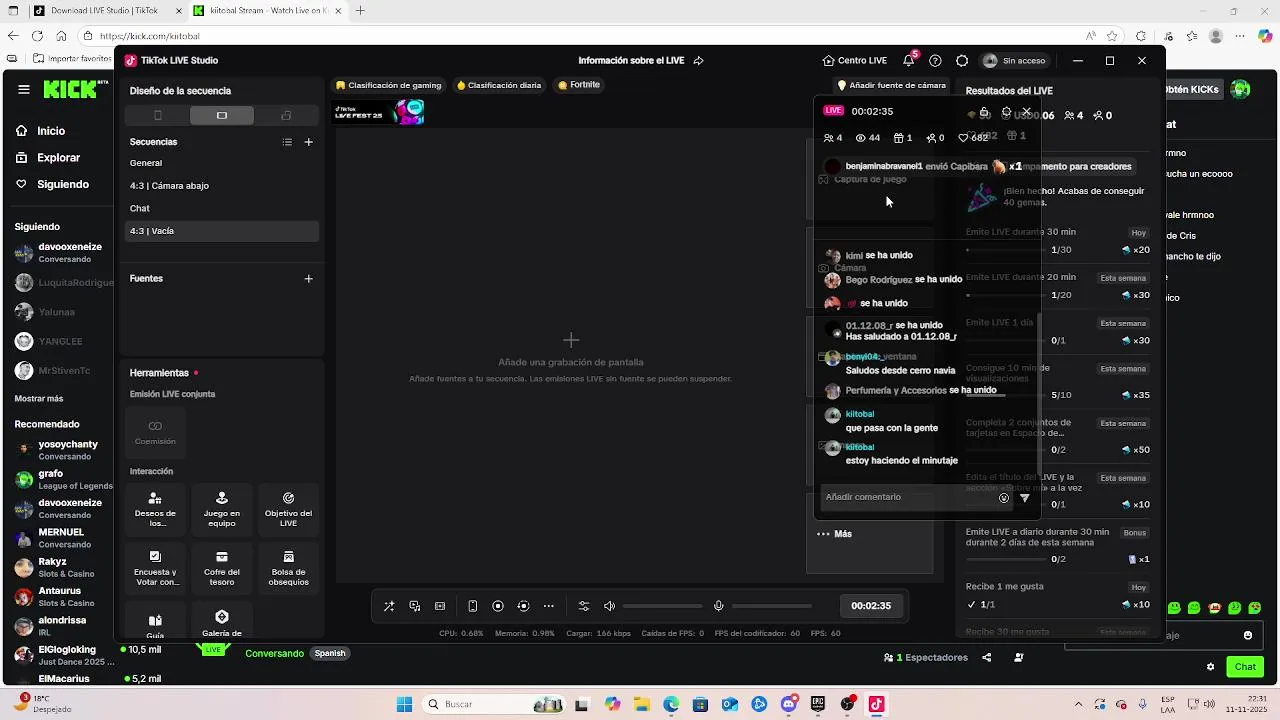Screen dimensions: 1280x720
Task: Open Cofre del tesoro tool
Action: 222,568
